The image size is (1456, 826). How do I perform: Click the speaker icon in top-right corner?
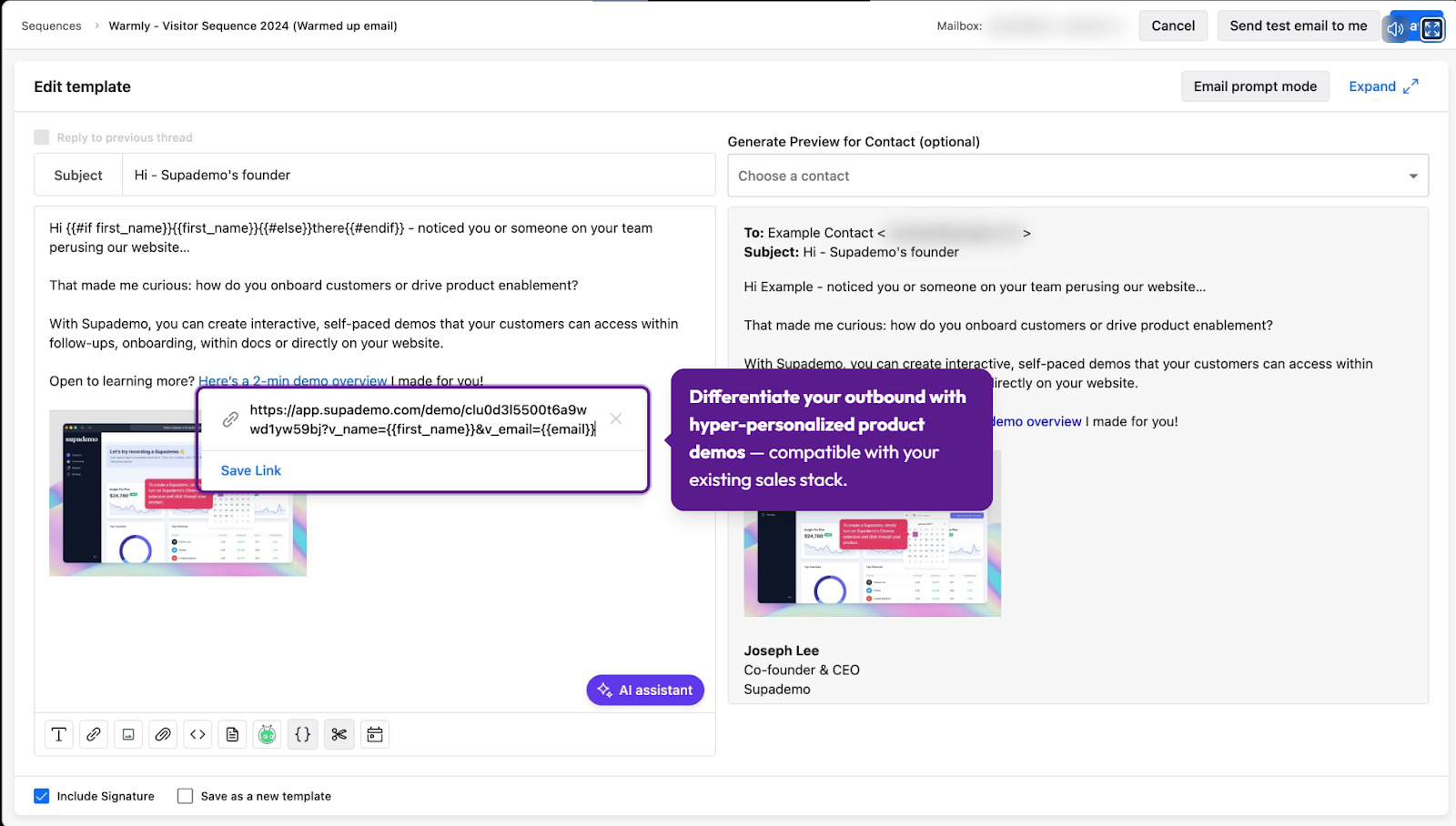point(1395,28)
